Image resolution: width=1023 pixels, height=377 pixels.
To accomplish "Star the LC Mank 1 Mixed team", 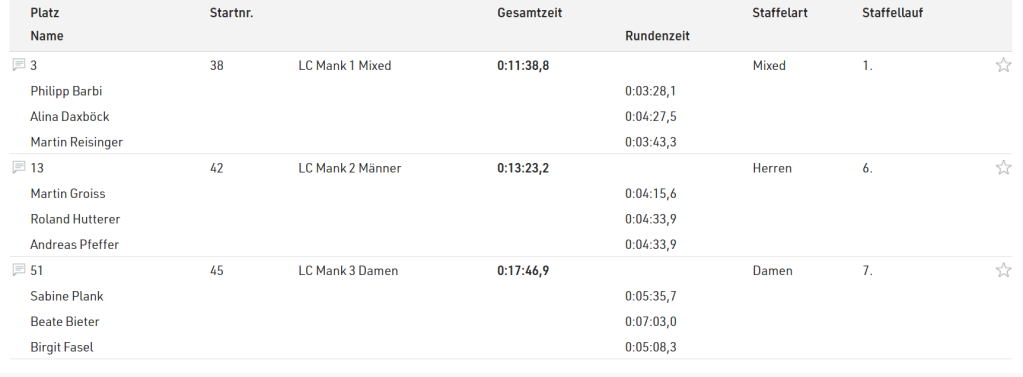I will click(1003, 65).
